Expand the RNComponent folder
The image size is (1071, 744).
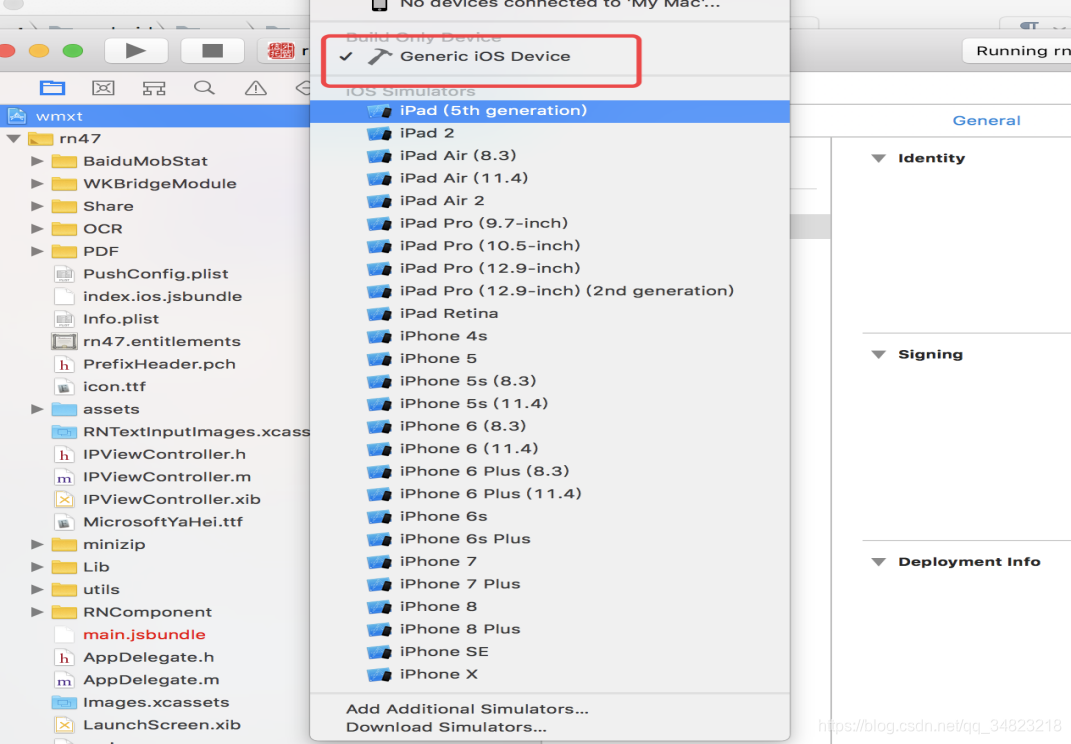click(x=37, y=612)
